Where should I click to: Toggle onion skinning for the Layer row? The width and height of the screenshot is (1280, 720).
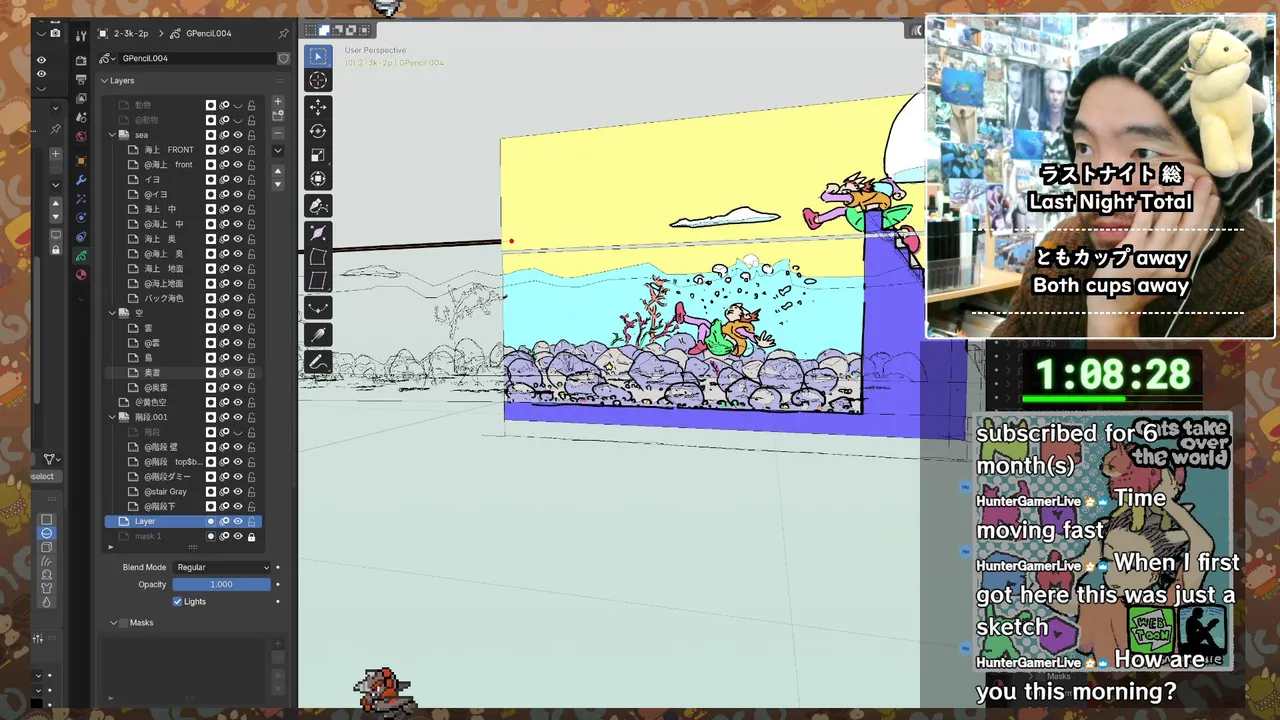pos(224,521)
